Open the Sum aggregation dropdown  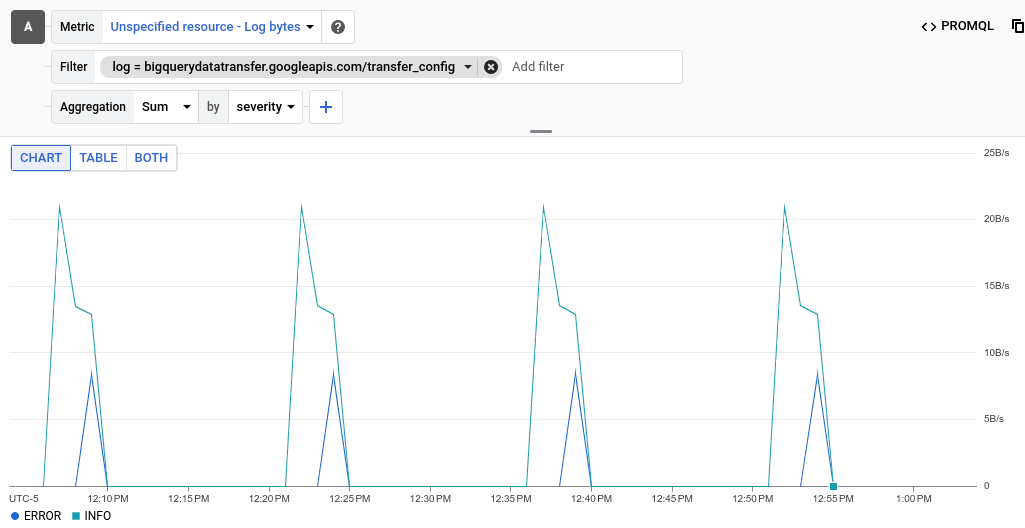click(x=166, y=107)
